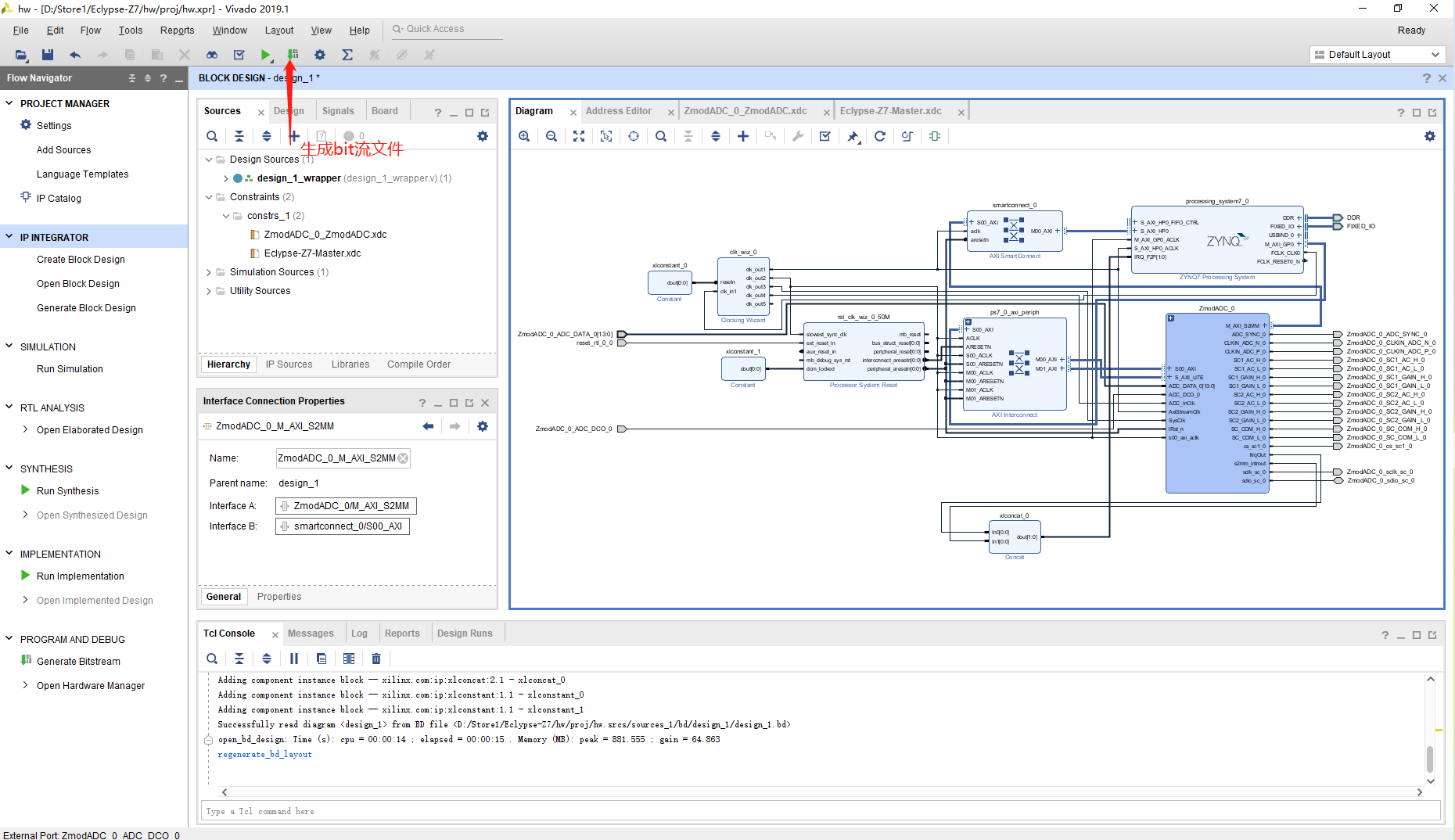Click Validate Design checkmark in Diagram toolbar
Viewport: 1455px width, 840px height.
coord(825,136)
